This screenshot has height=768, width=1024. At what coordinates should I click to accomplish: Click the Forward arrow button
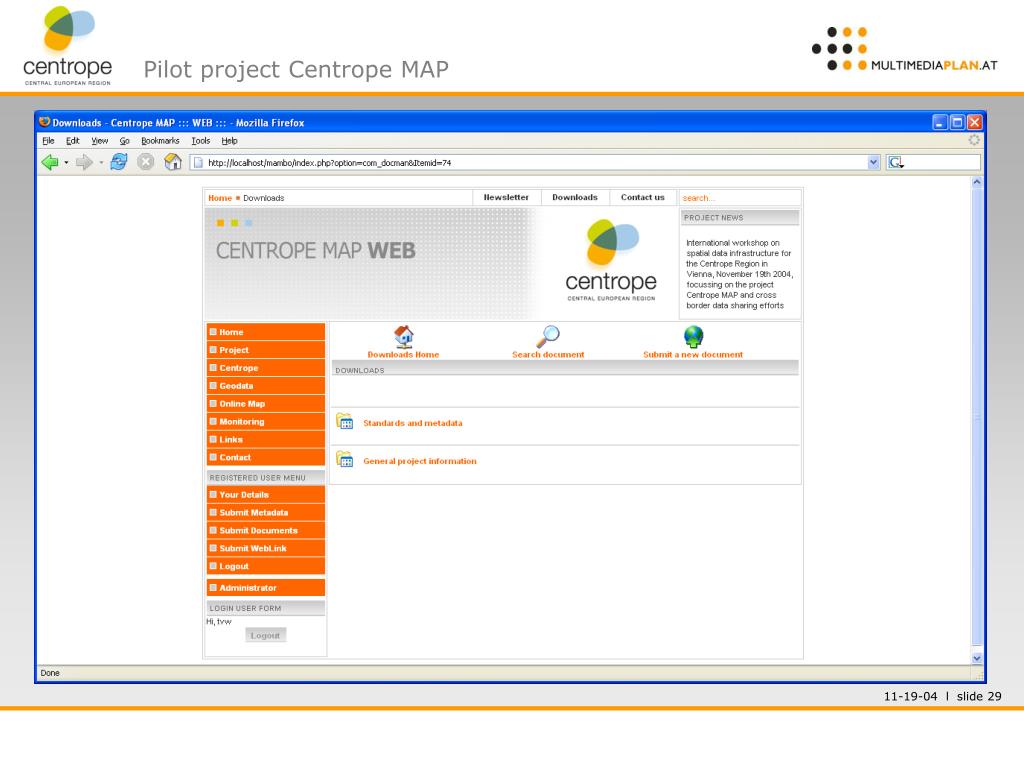[x=84, y=162]
